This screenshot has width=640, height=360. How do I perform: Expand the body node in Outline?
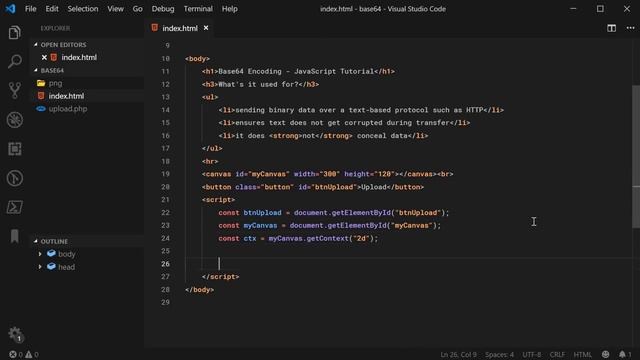click(40, 254)
